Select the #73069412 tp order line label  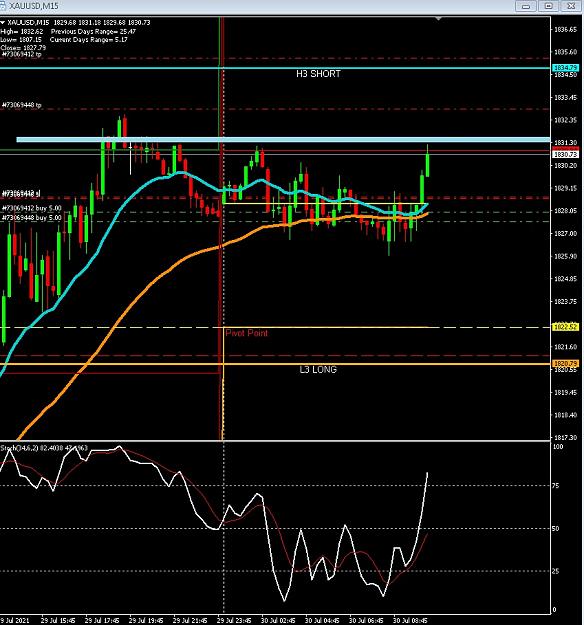(x=21, y=54)
